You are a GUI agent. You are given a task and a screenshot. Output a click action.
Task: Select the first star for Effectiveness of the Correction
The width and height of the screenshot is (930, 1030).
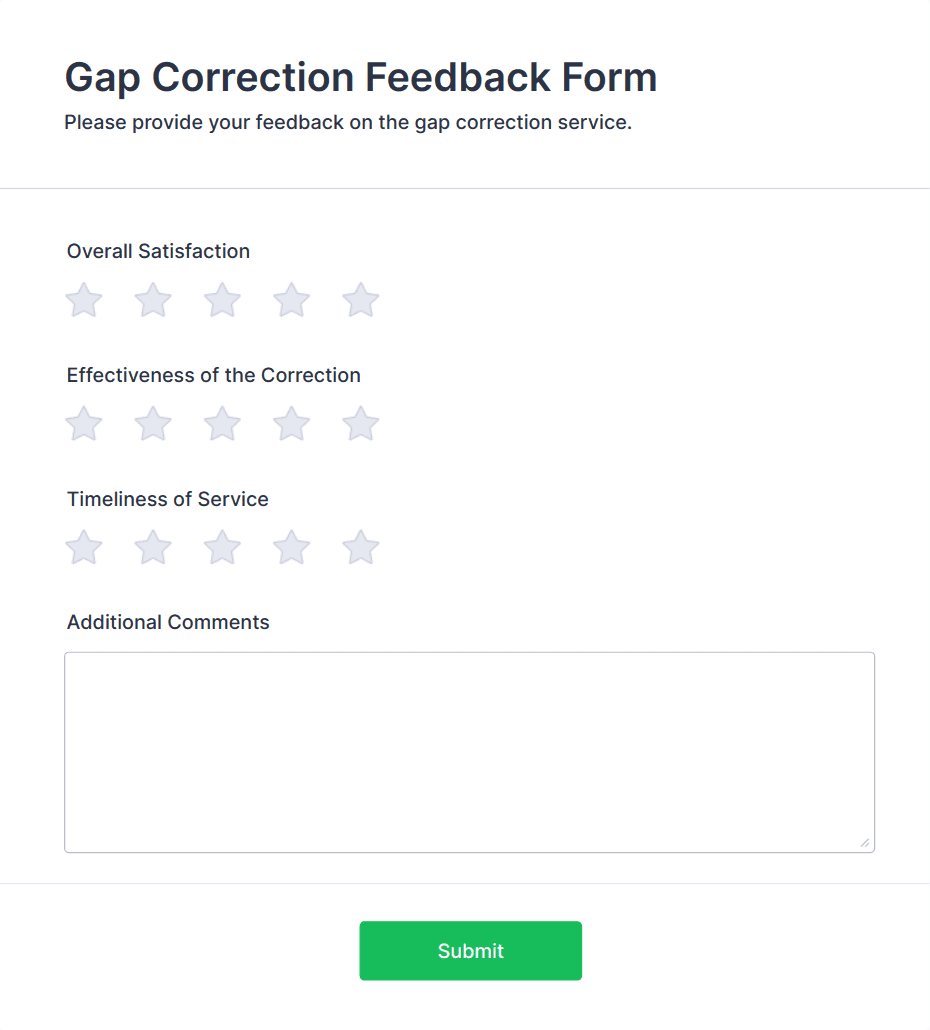point(84,423)
